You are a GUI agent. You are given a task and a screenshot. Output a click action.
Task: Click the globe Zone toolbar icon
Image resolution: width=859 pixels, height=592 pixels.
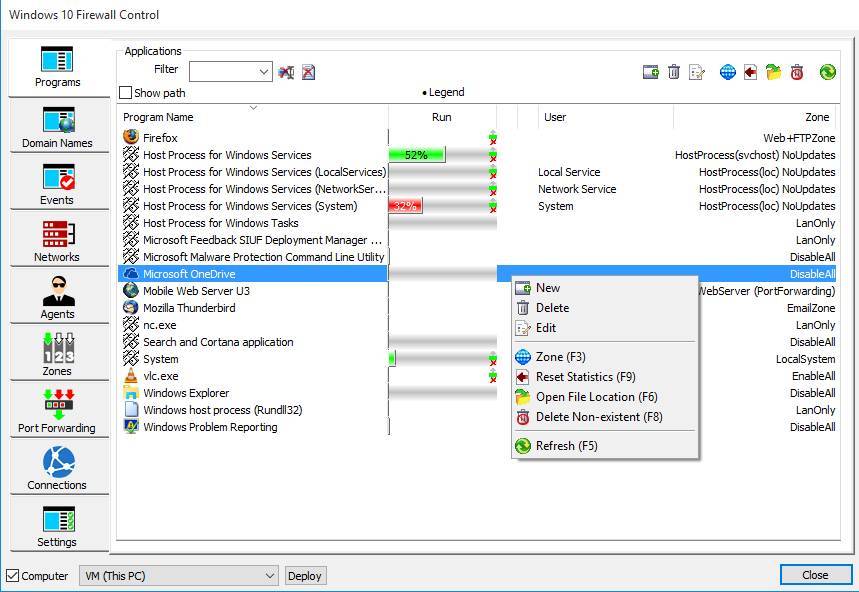click(x=727, y=72)
